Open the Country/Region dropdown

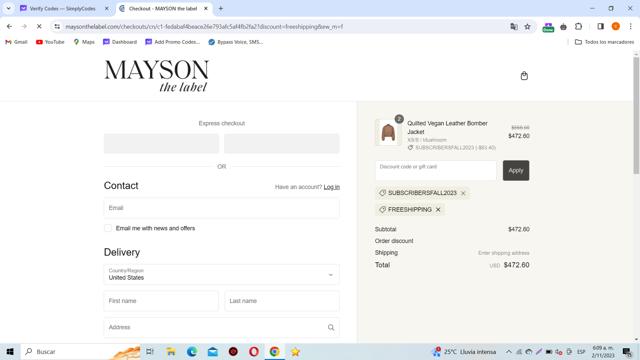coord(221,274)
